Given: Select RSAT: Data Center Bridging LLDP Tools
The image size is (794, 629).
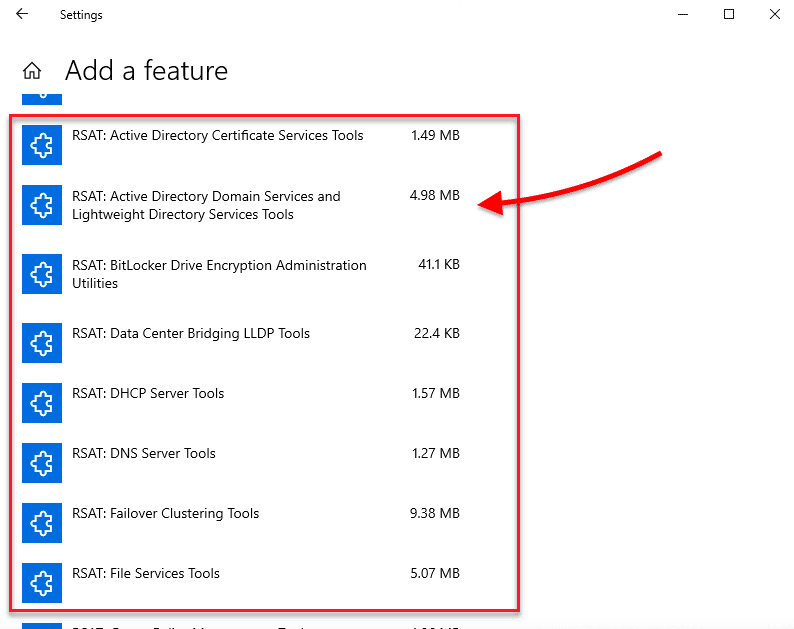Looking at the screenshot, I should [x=191, y=333].
